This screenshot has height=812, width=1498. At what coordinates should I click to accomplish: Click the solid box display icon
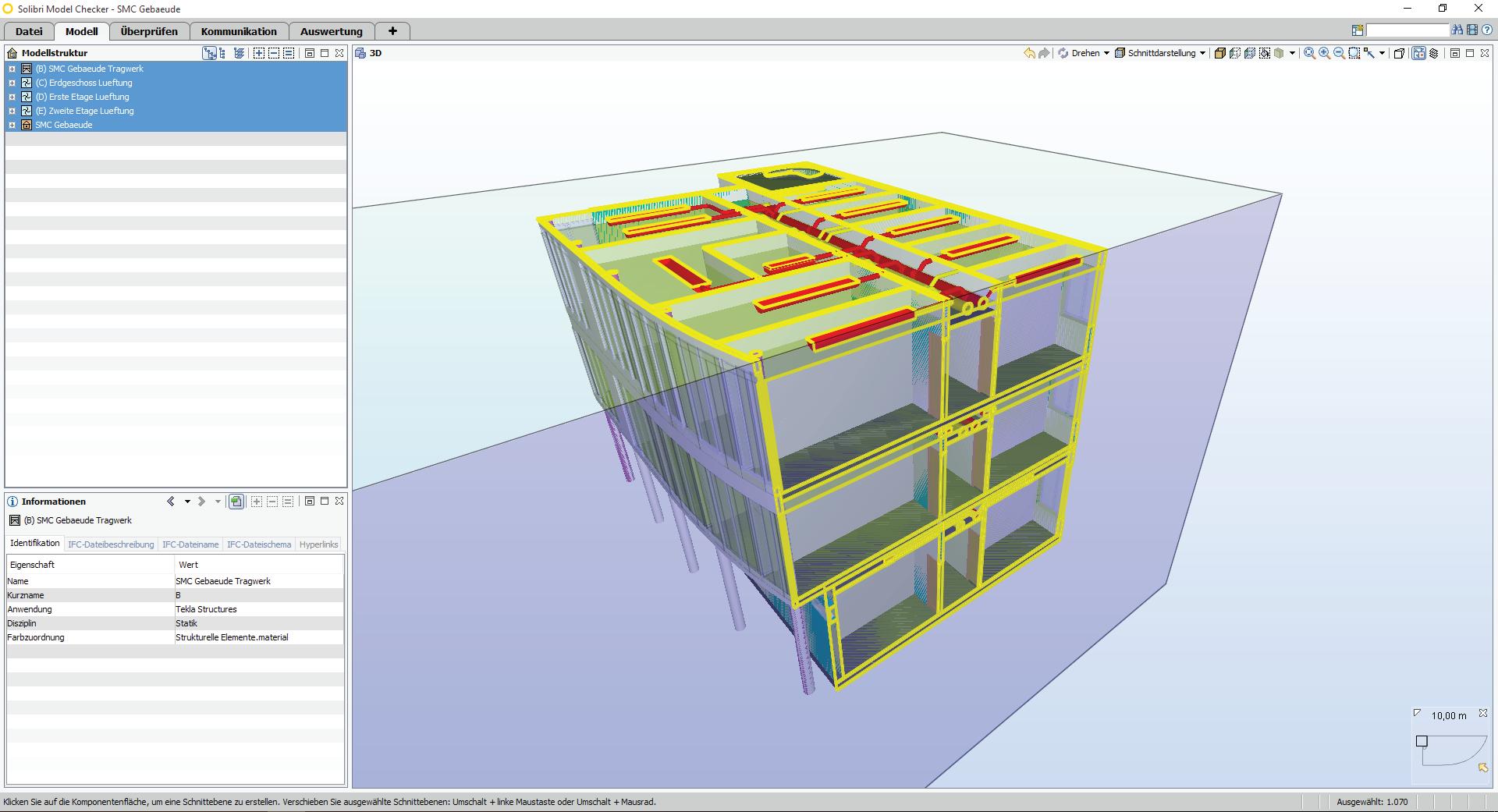click(x=1219, y=53)
